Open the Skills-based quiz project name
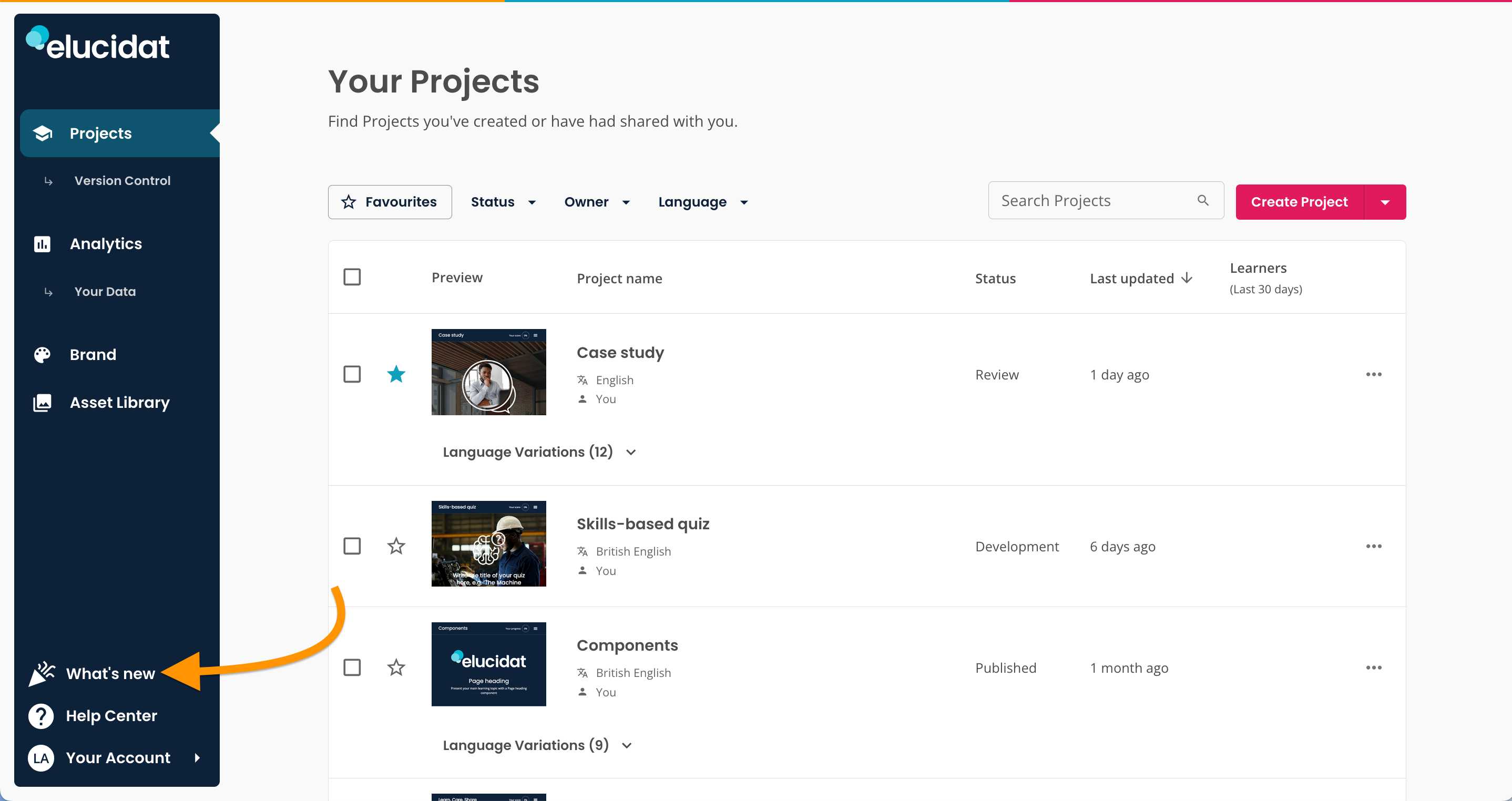Viewport: 1512px width, 801px height. [643, 524]
